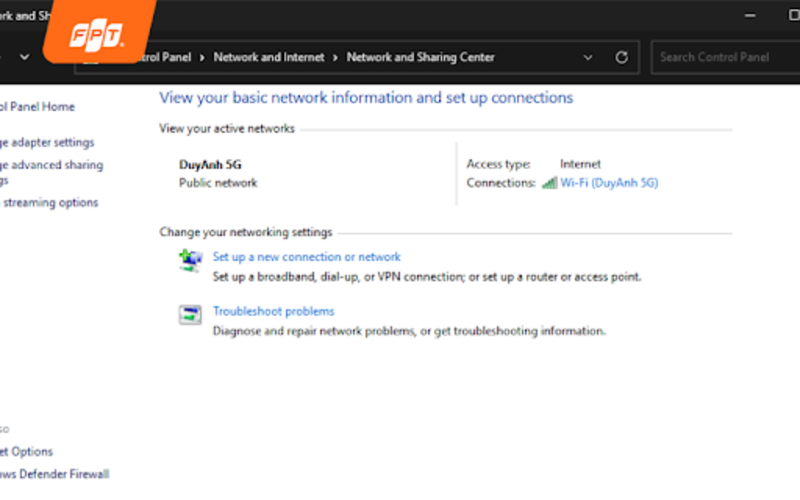Image resolution: width=800 pixels, height=500 pixels.
Task: Open Troubleshoot problems link
Action: [x=273, y=311]
